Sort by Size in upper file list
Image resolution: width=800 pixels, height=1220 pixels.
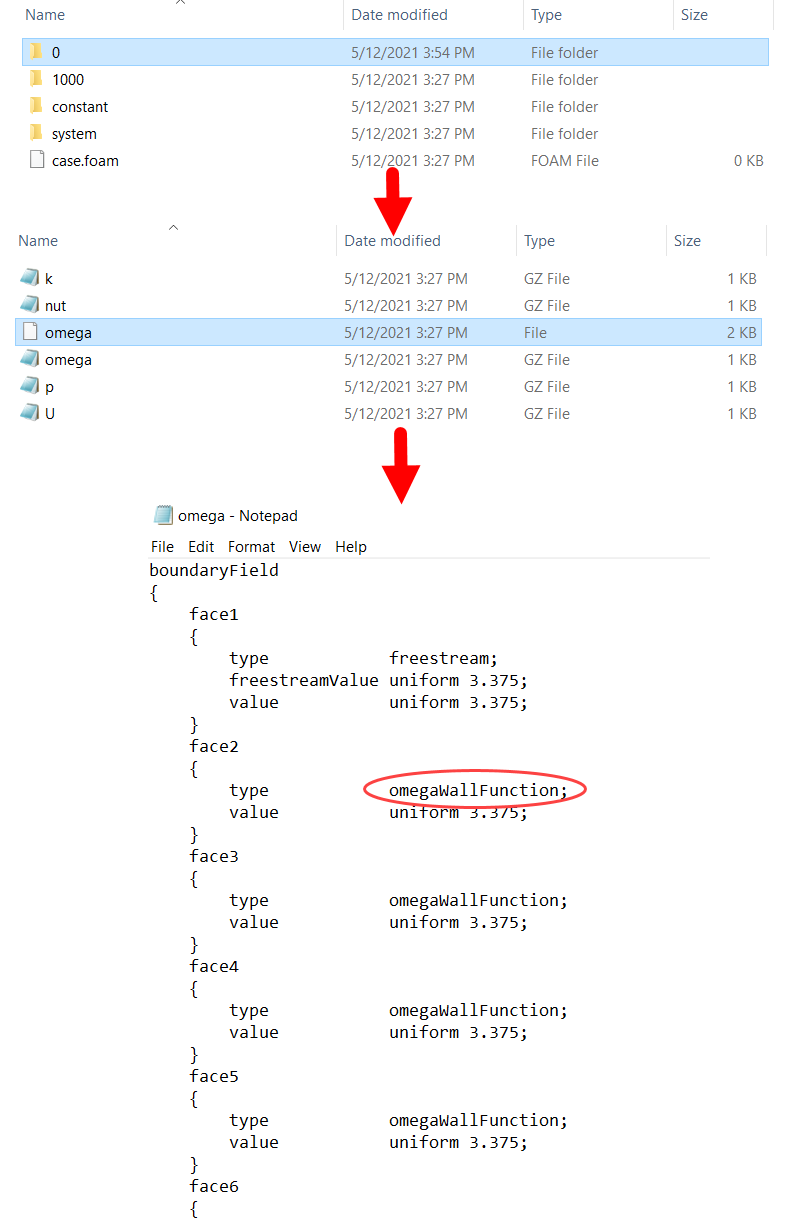click(x=694, y=15)
